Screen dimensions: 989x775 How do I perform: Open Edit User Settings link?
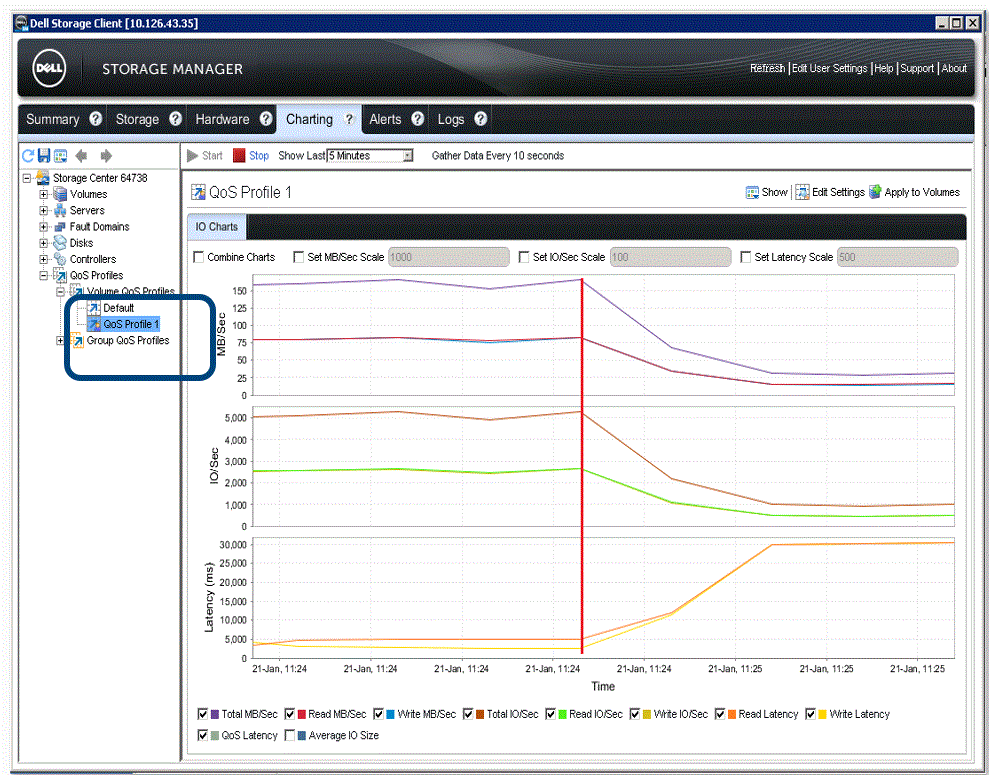tap(829, 68)
